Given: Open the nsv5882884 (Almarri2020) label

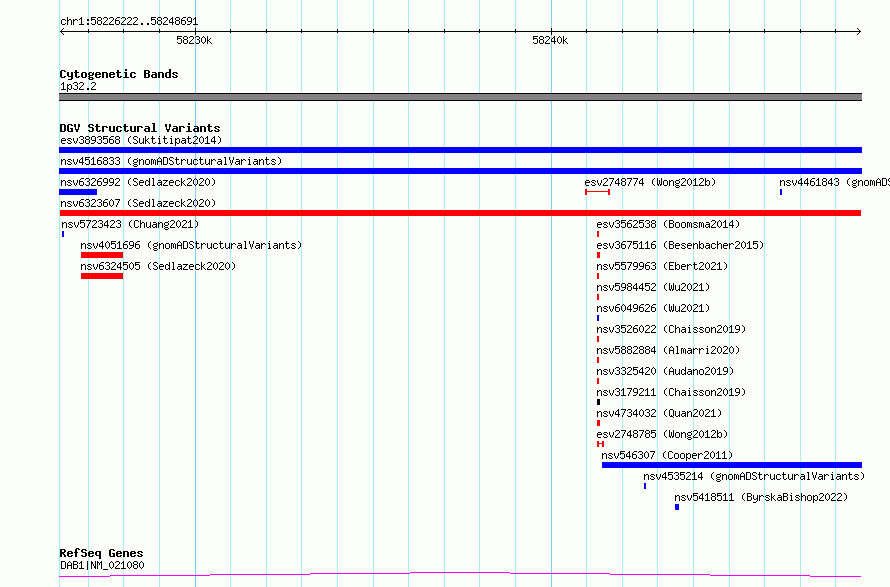Looking at the screenshot, I should [x=668, y=350].
